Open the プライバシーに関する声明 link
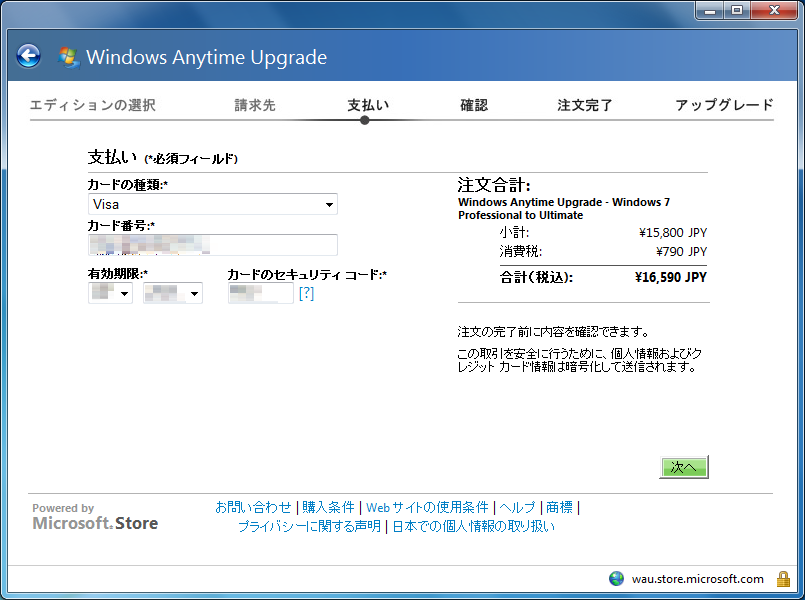The image size is (805, 600). [x=310, y=526]
